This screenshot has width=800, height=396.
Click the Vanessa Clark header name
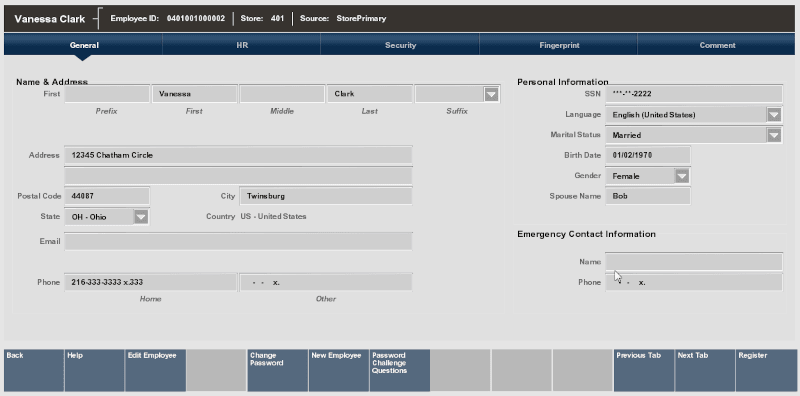[49, 19]
